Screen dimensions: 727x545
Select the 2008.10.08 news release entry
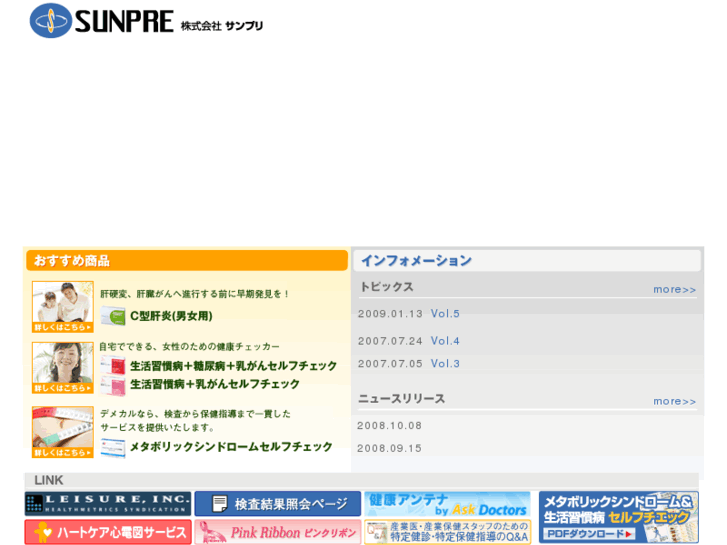click(x=389, y=426)
